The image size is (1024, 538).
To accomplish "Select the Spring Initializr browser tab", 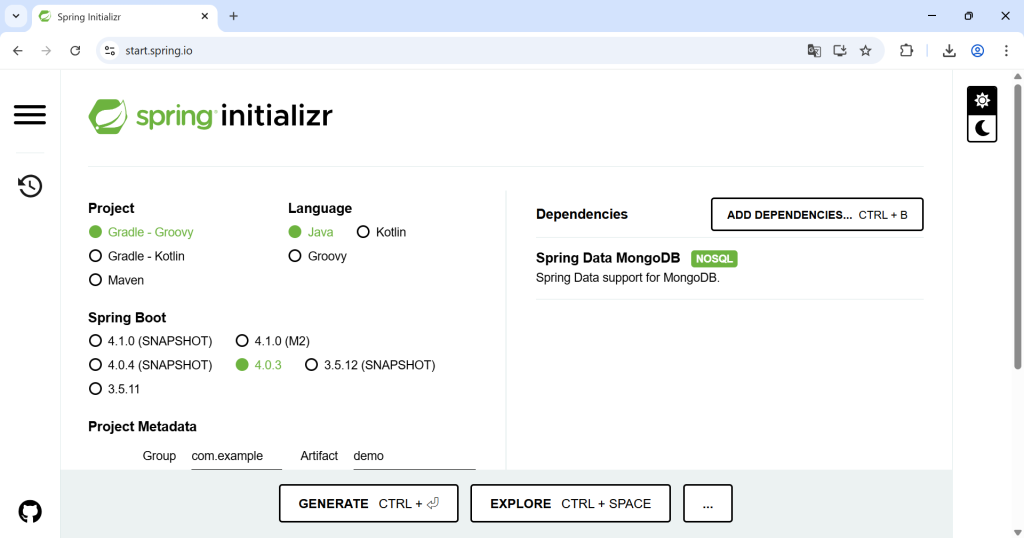I will (x=120, y=17).
